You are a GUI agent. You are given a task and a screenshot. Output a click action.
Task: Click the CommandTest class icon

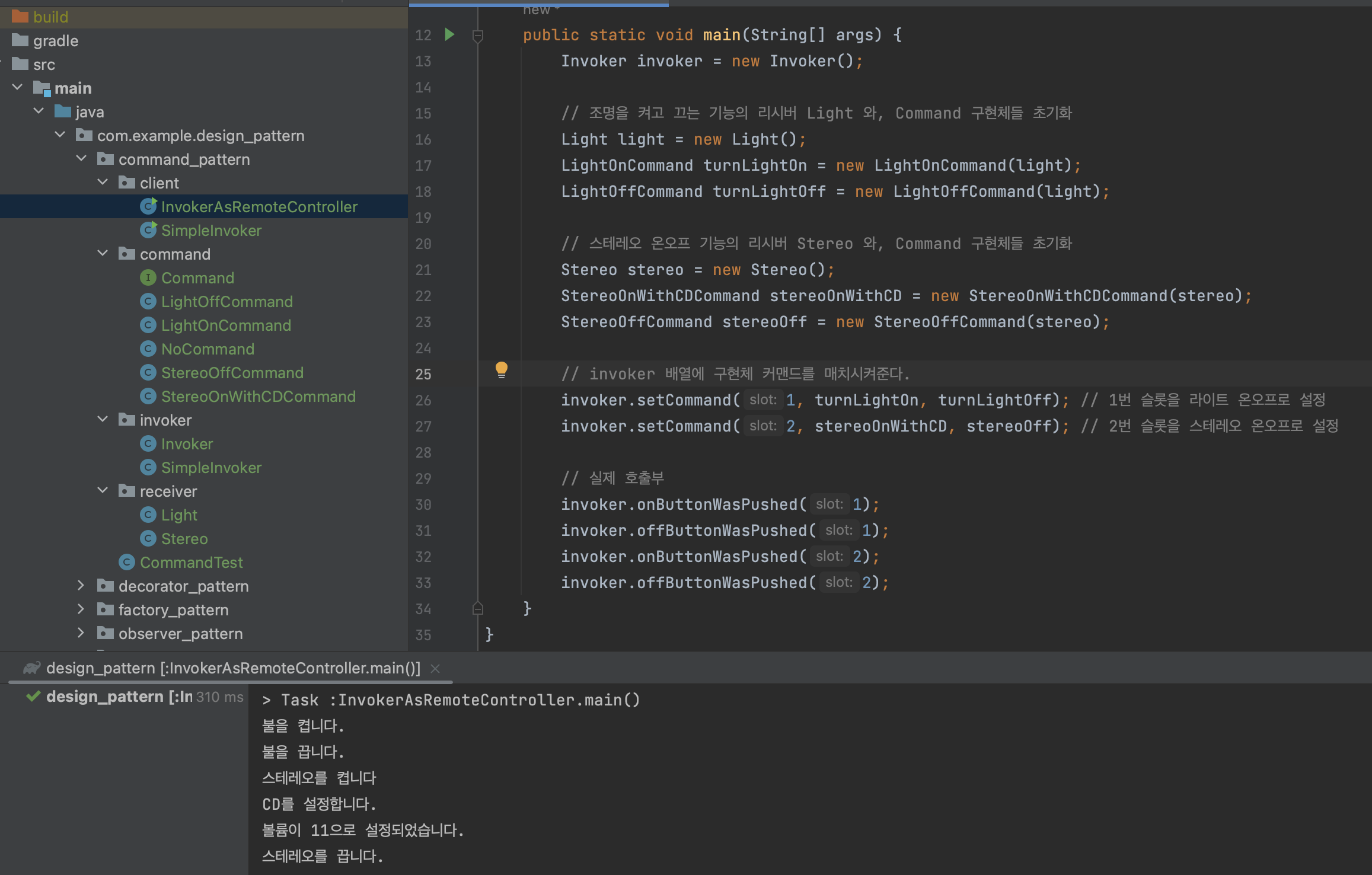pyautogui.click(x=126, y=562)
